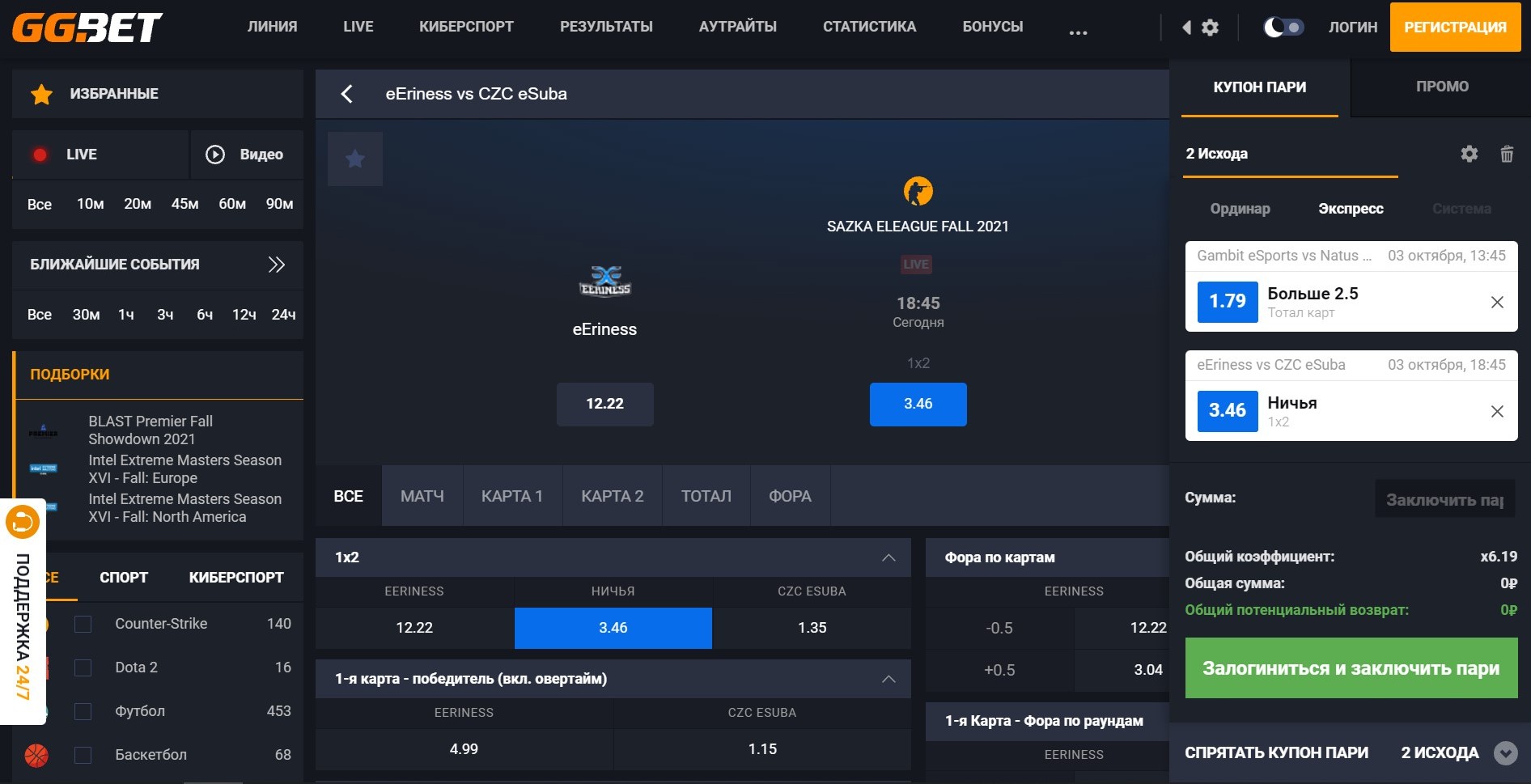Filter live events to 10м

click(91, 204)
